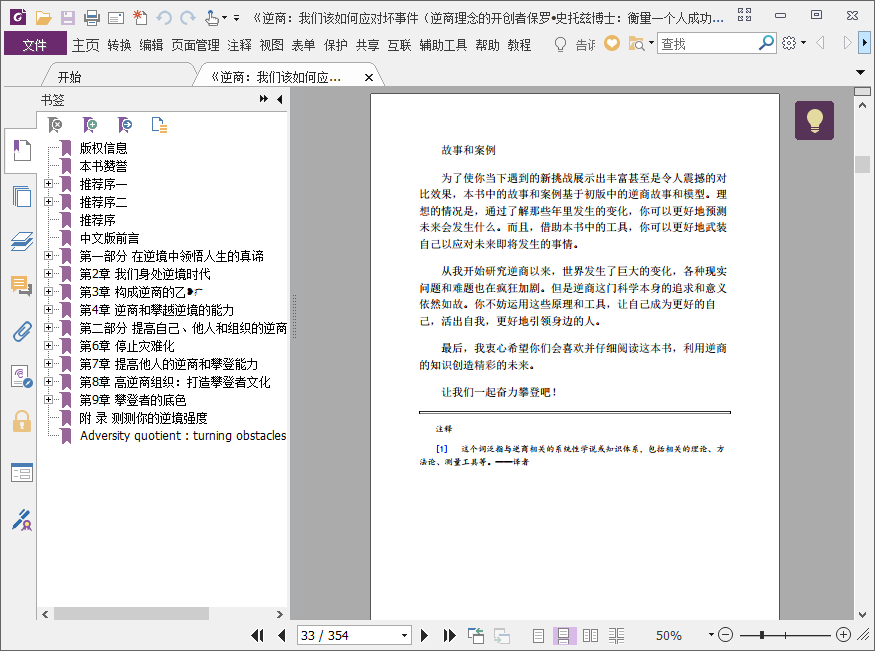The image size is (875, 651).
Task: Open the 主页 ribbon tab
Action: tap(85, 45)
